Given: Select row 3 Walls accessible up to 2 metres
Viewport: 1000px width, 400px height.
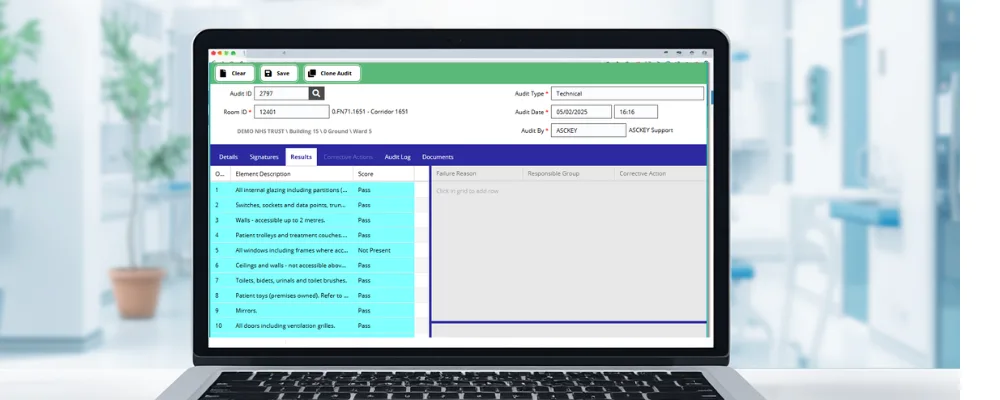Looking at the screenshot, I should pyautogui.click(x=312, y=220).
